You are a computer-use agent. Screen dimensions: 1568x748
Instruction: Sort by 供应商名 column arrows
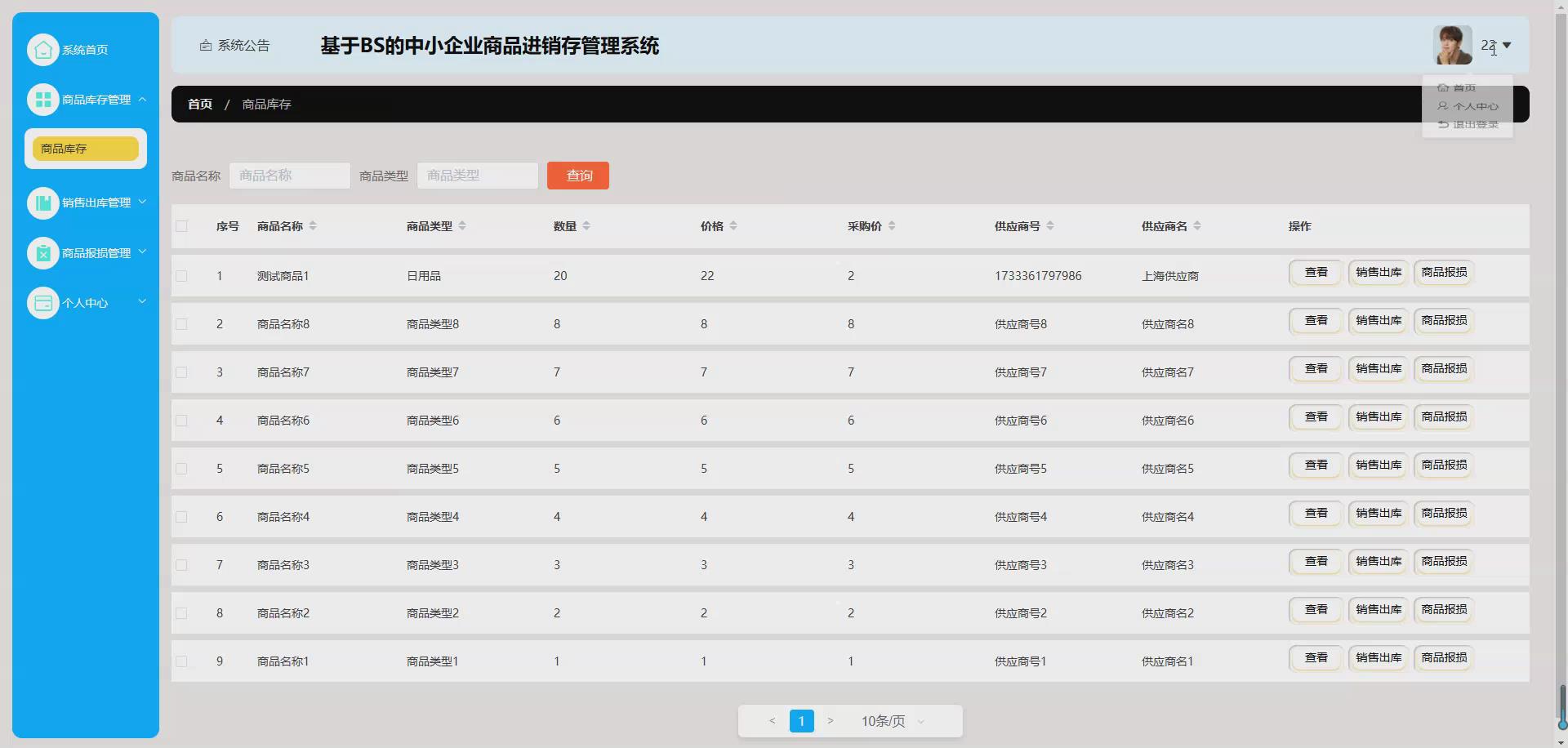1197,226
